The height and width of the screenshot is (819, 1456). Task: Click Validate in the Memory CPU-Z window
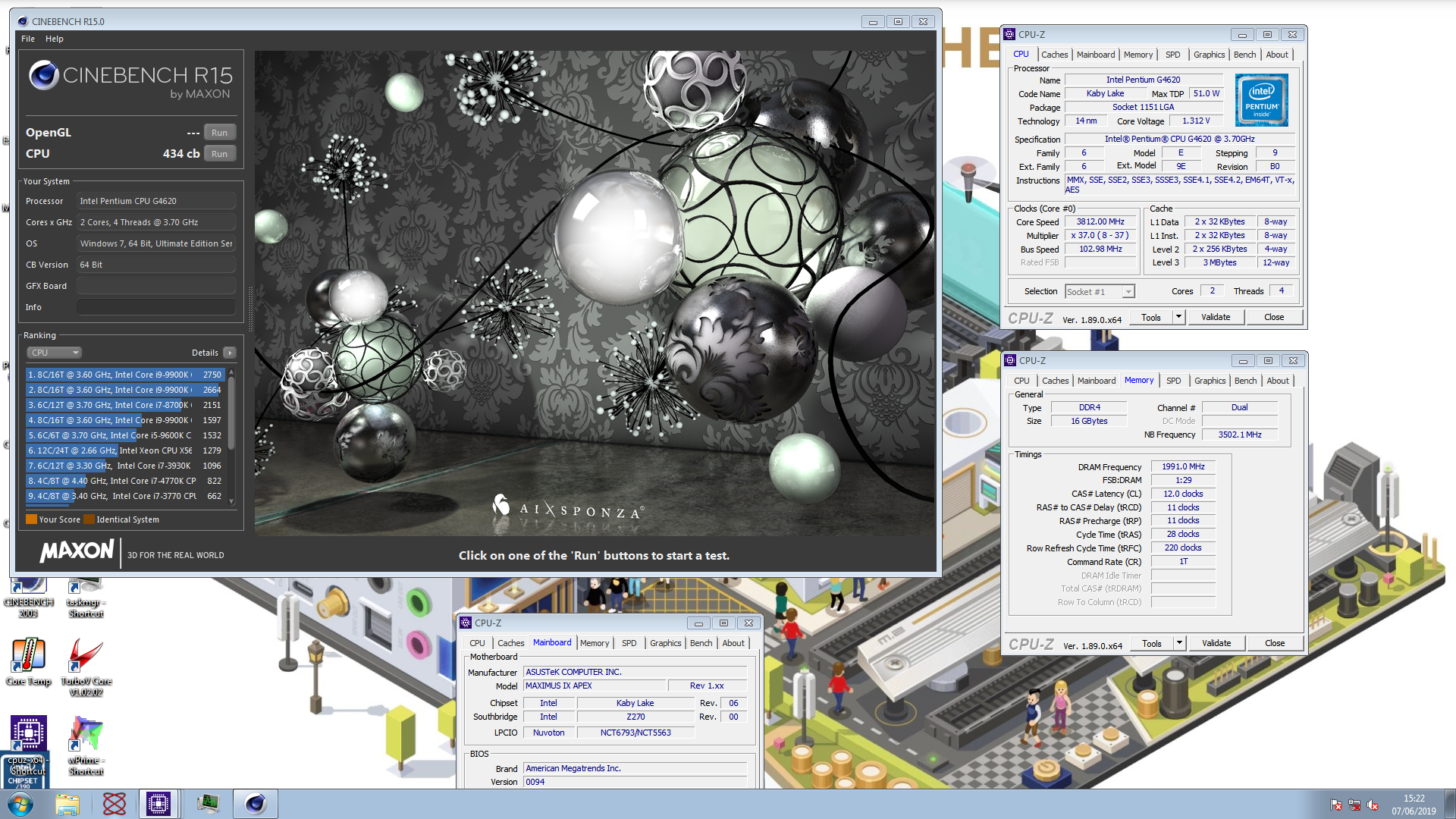click(1216, 643)
